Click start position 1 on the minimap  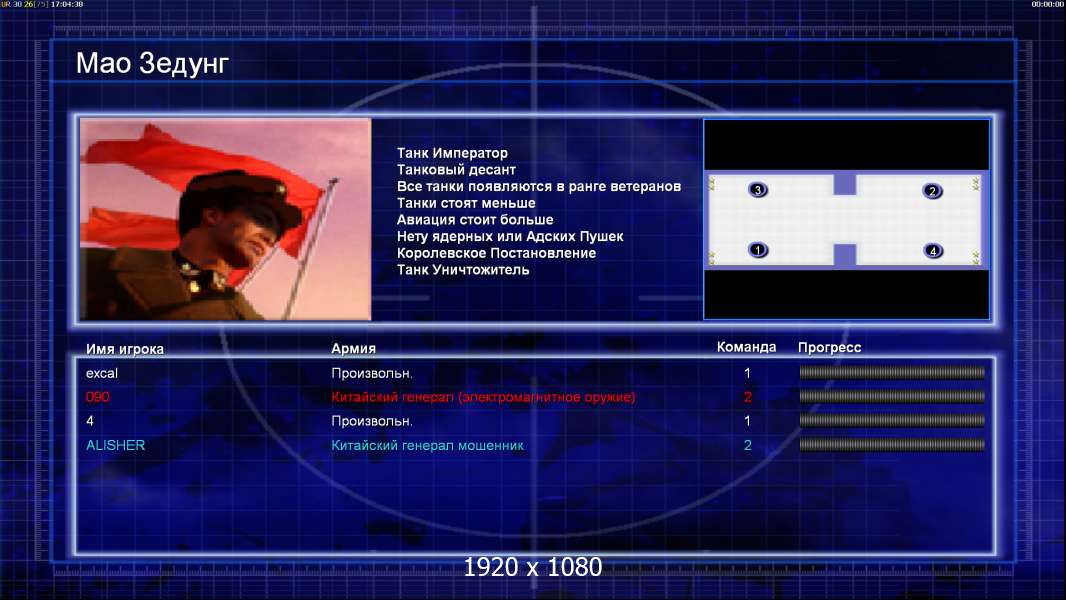pos(758,250)
